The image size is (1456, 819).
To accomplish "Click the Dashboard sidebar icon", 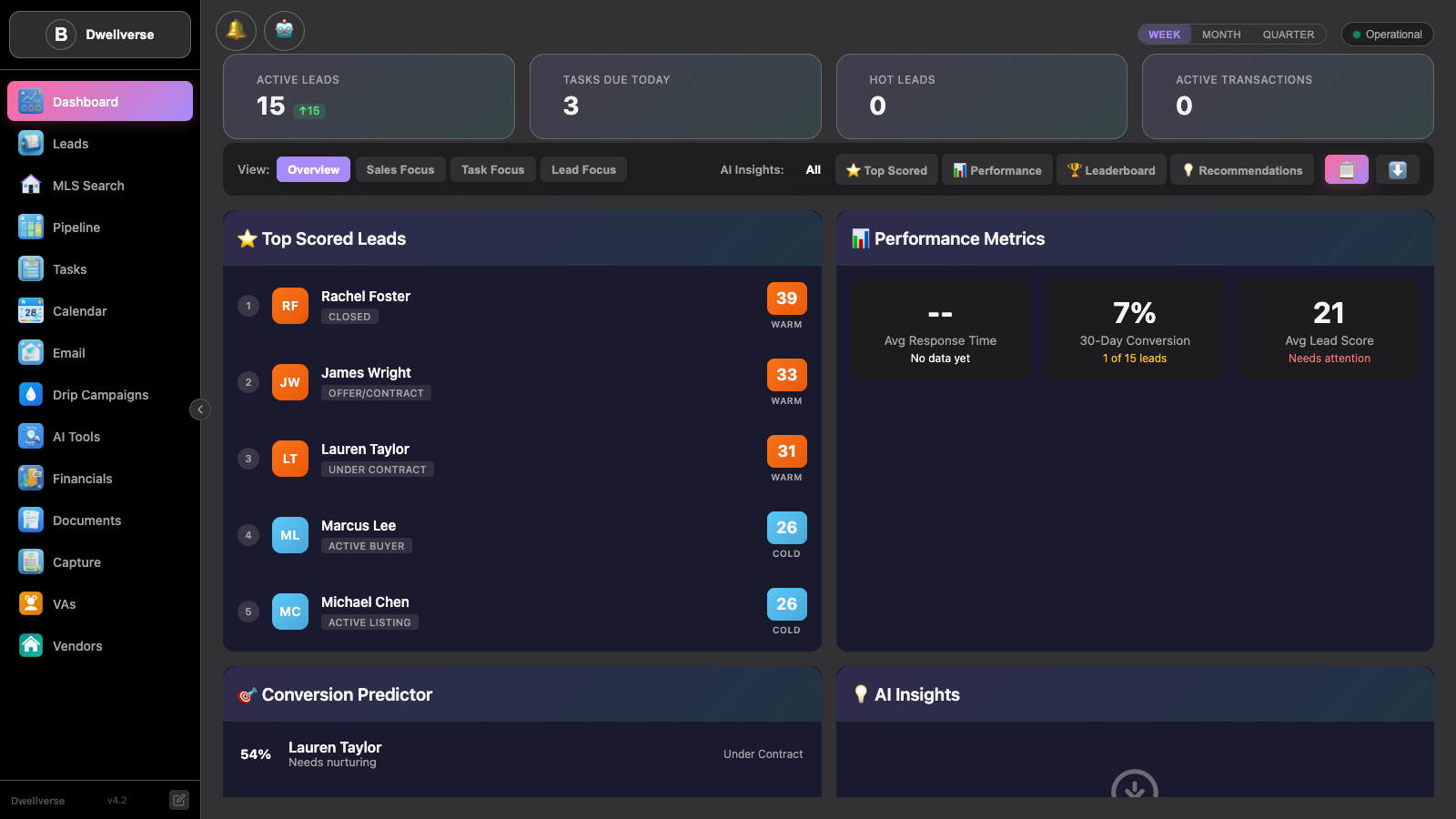I will (x=31, y=102).
